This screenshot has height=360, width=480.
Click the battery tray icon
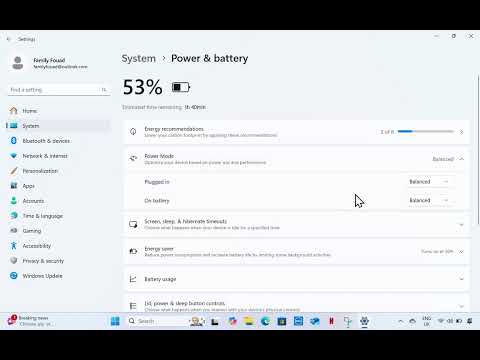point(459,321)
